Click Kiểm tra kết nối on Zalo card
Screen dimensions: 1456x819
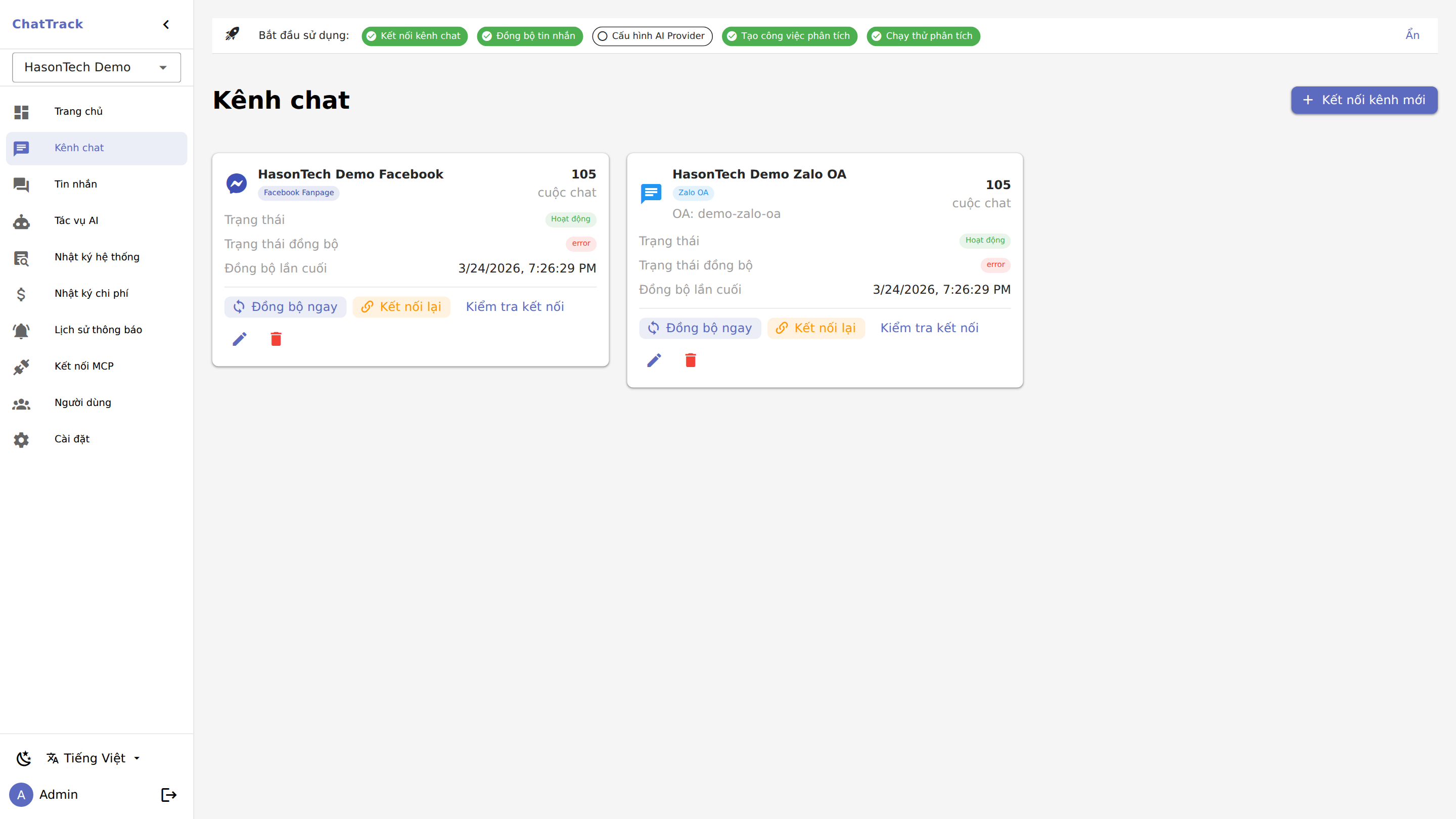(929, 328)
